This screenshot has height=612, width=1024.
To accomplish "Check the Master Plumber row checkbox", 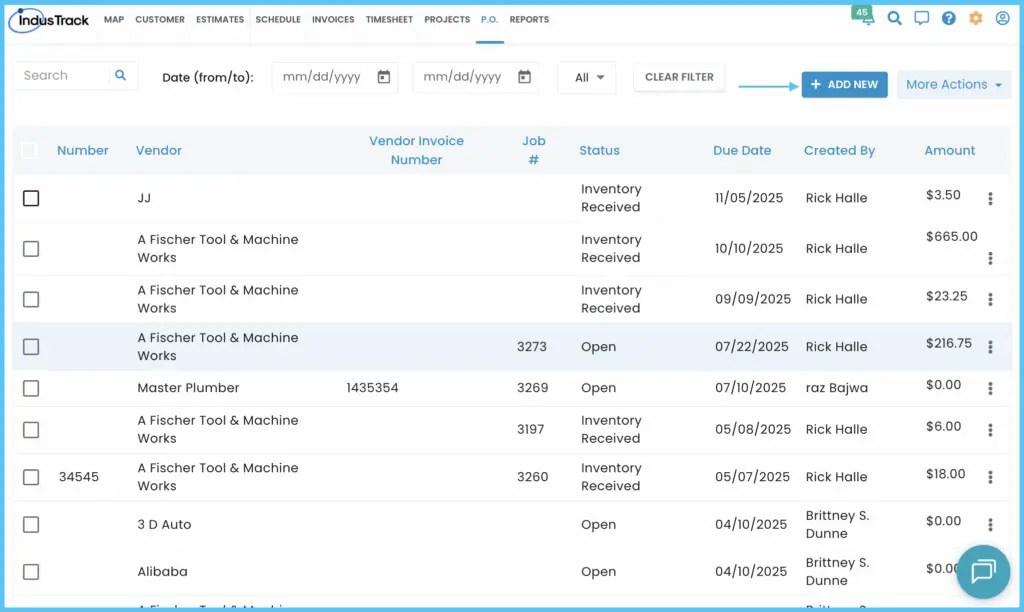I will (31, 388).
